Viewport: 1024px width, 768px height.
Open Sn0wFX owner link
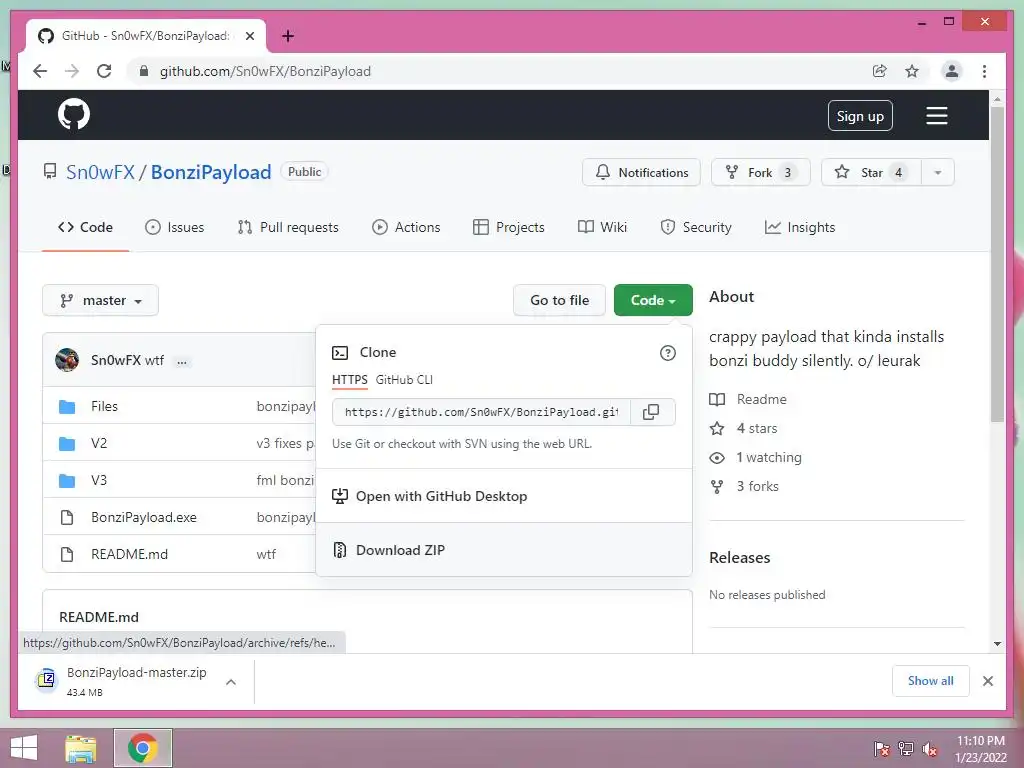100,172
